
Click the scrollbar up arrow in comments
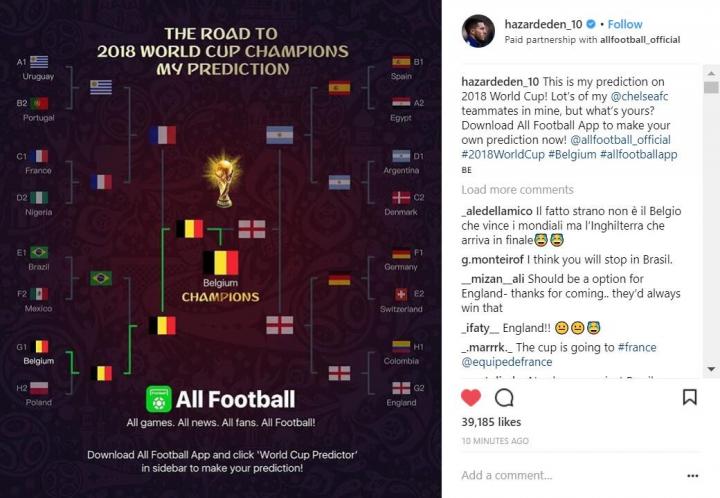(711, 73)
